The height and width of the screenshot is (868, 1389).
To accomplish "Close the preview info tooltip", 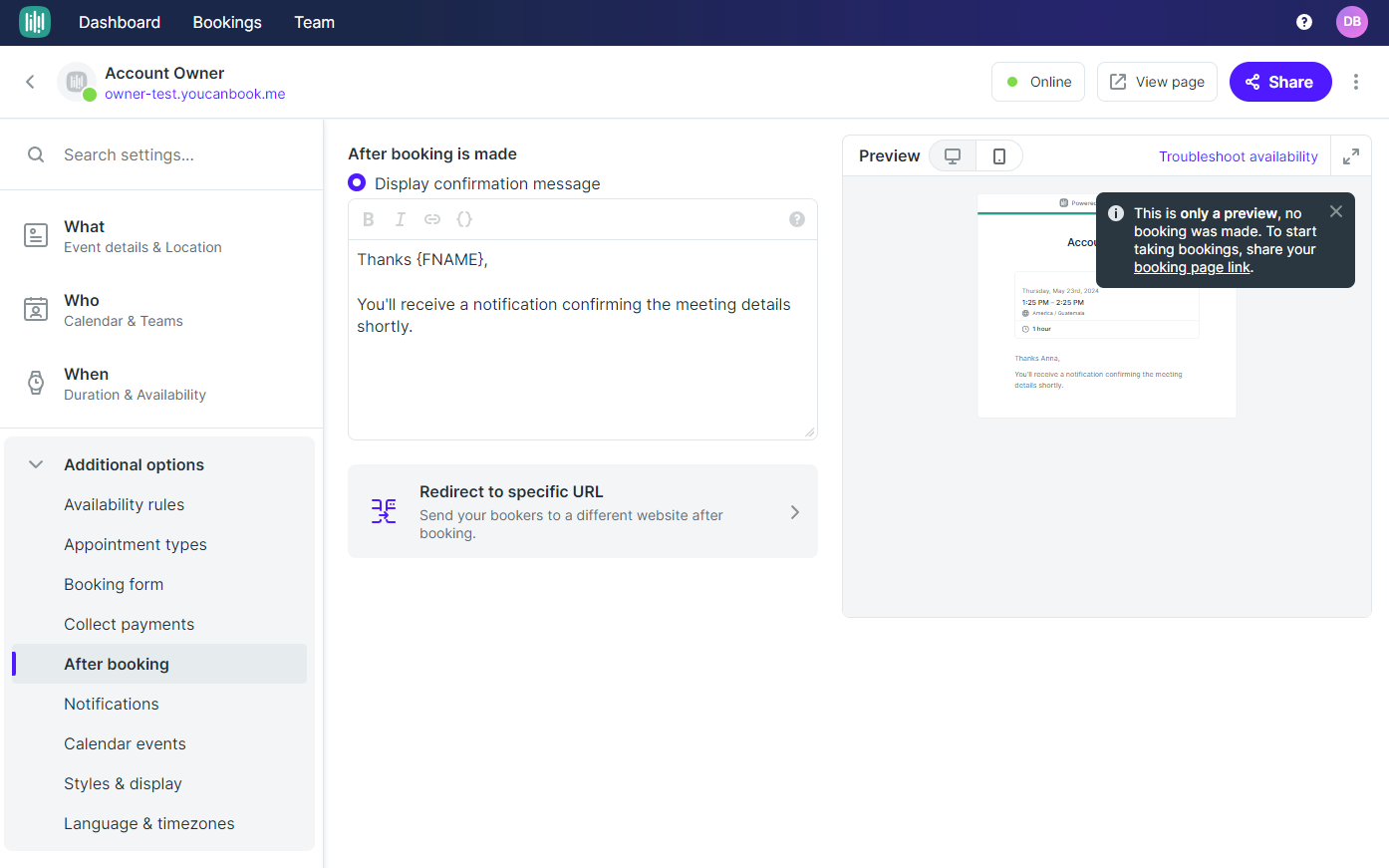I will 1336,211.
